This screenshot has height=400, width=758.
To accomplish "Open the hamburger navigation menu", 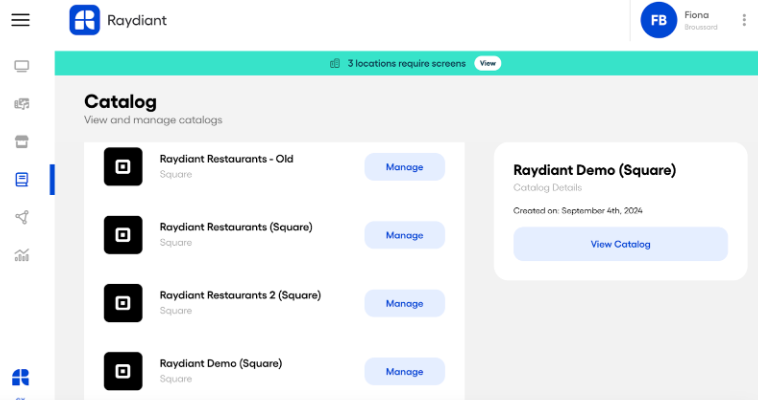I will pos(20,20).
